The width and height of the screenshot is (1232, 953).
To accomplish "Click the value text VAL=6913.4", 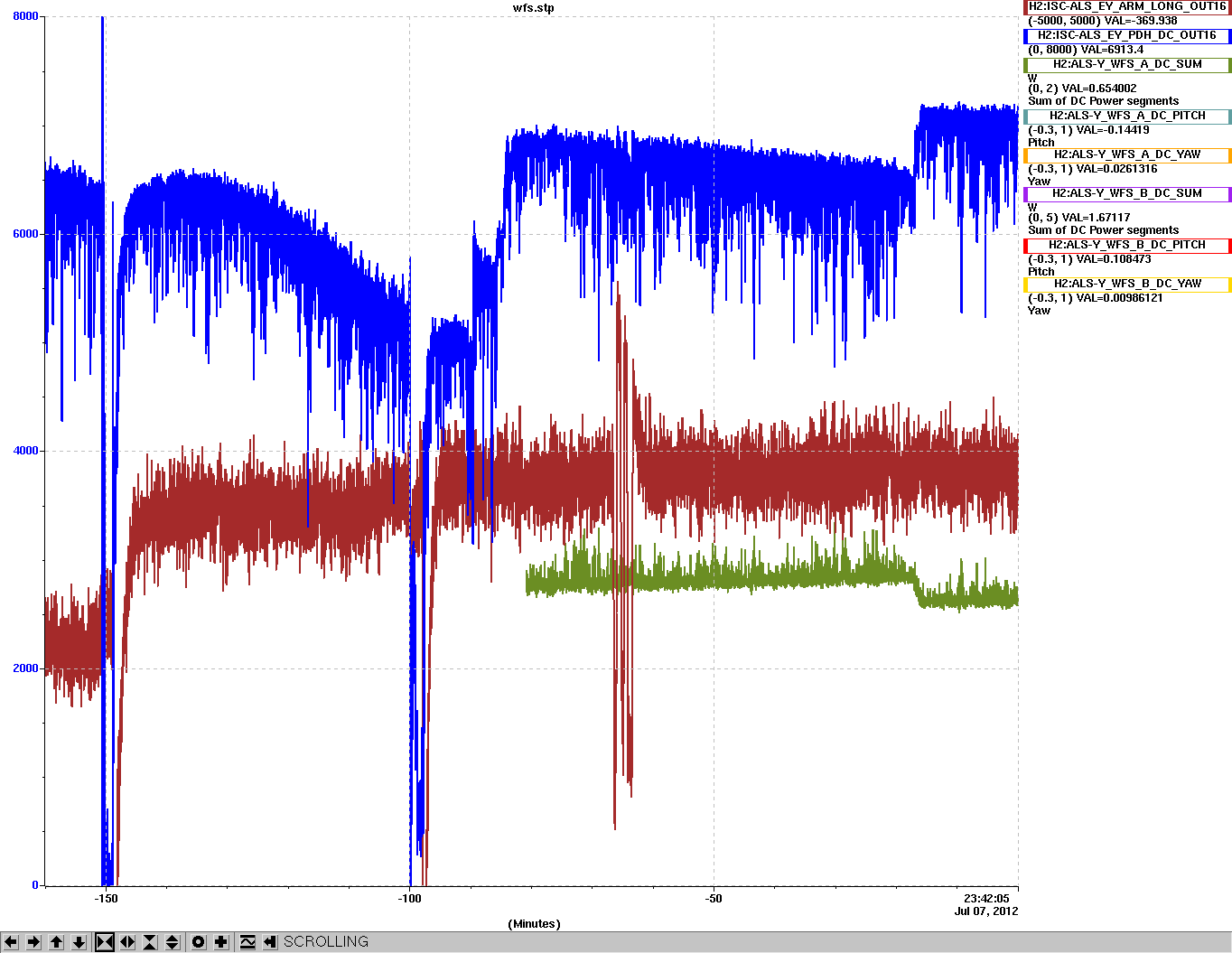I will coord(1111,50).
